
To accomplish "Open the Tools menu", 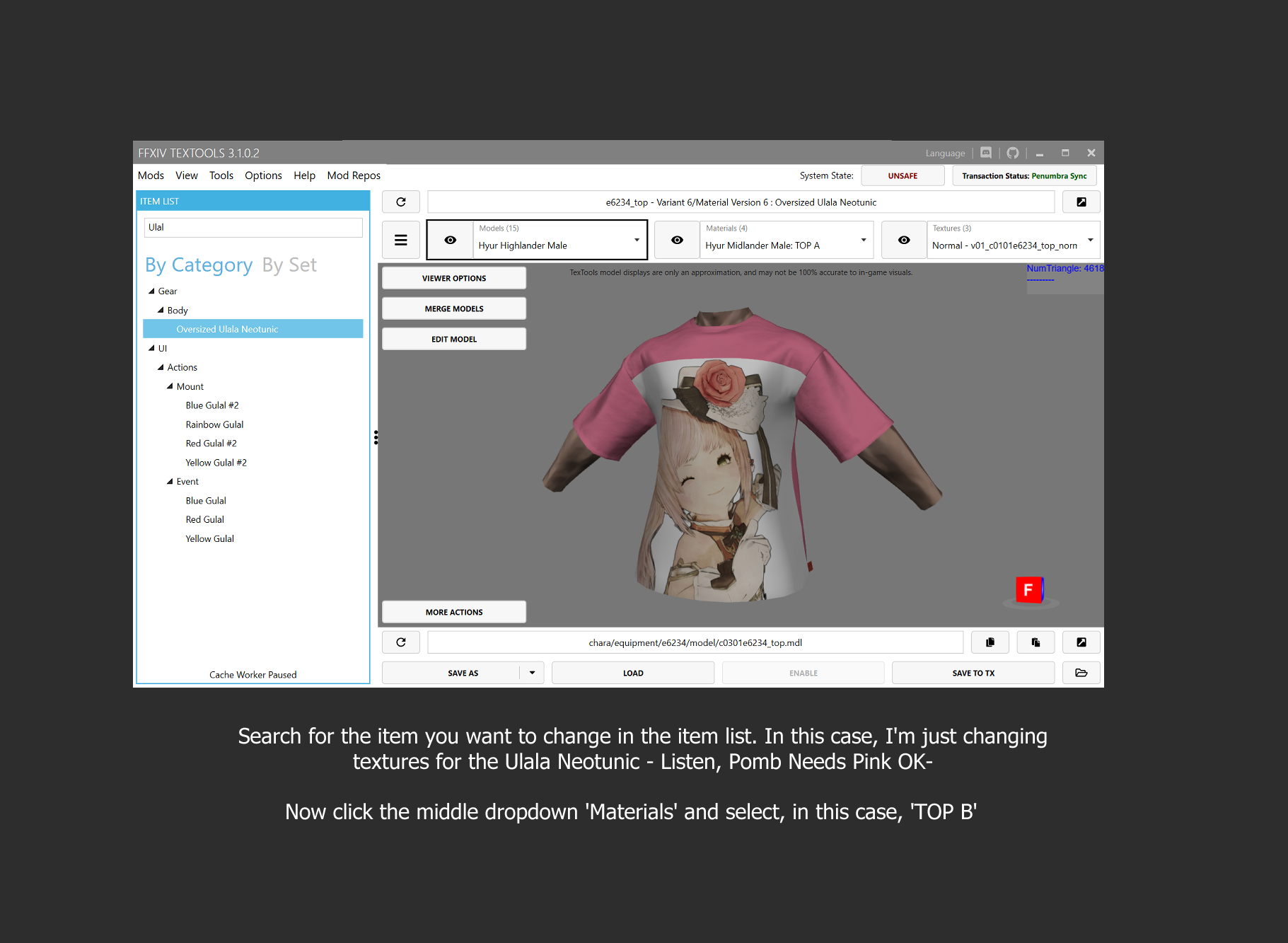I will pyautogui.click(x=221, y=175).
